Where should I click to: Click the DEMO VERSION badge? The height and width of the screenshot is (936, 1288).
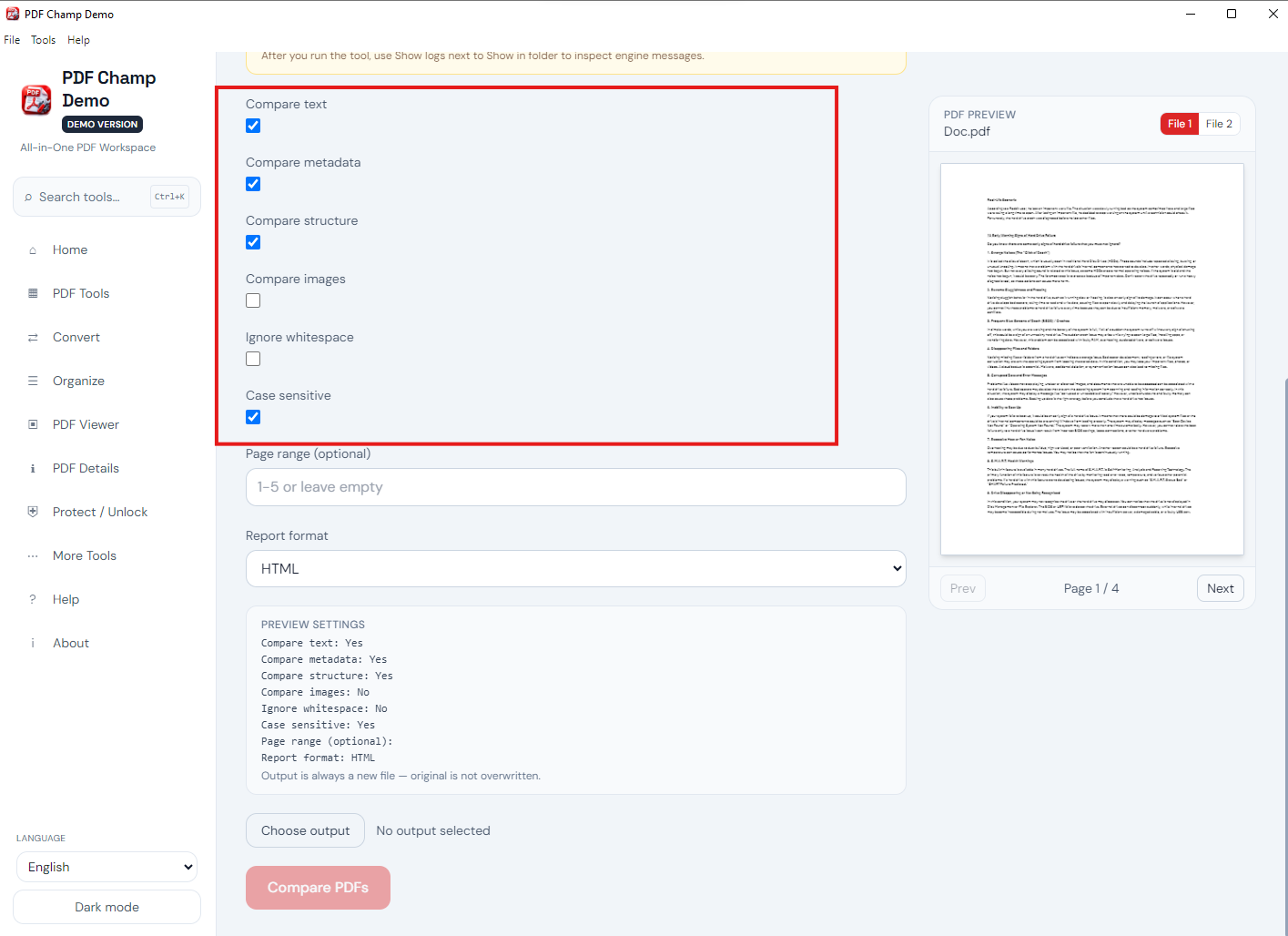102,125
